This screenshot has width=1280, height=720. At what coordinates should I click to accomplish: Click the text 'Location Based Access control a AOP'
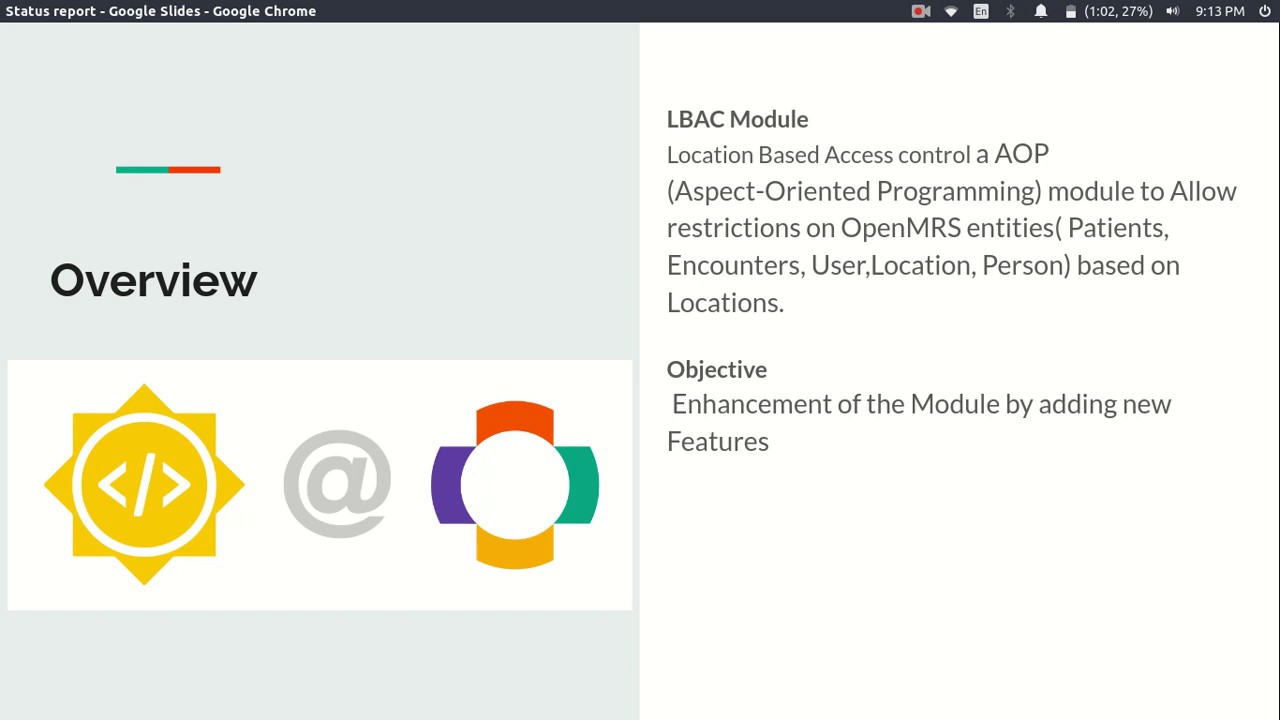[858, 154]
